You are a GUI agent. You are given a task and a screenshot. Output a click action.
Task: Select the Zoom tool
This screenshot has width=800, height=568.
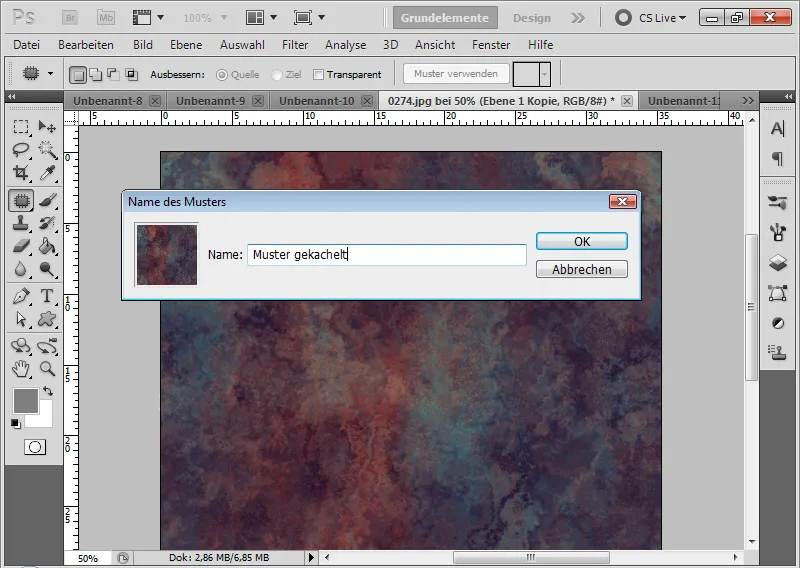tap(47, 368)
